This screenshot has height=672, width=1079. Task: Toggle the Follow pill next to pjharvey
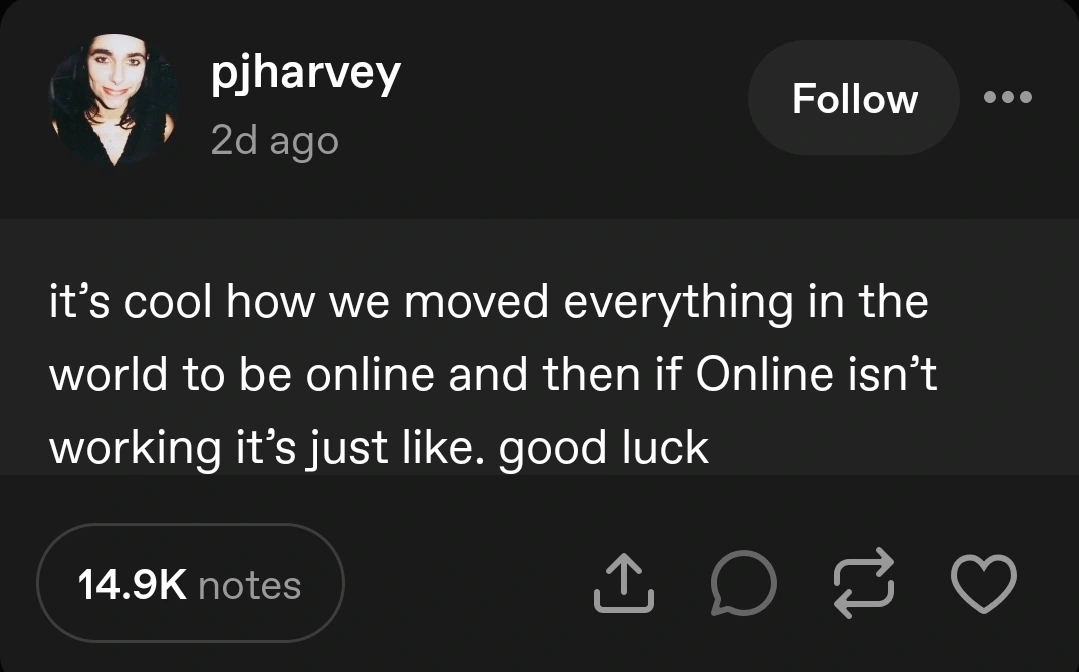tap(854, 98)
